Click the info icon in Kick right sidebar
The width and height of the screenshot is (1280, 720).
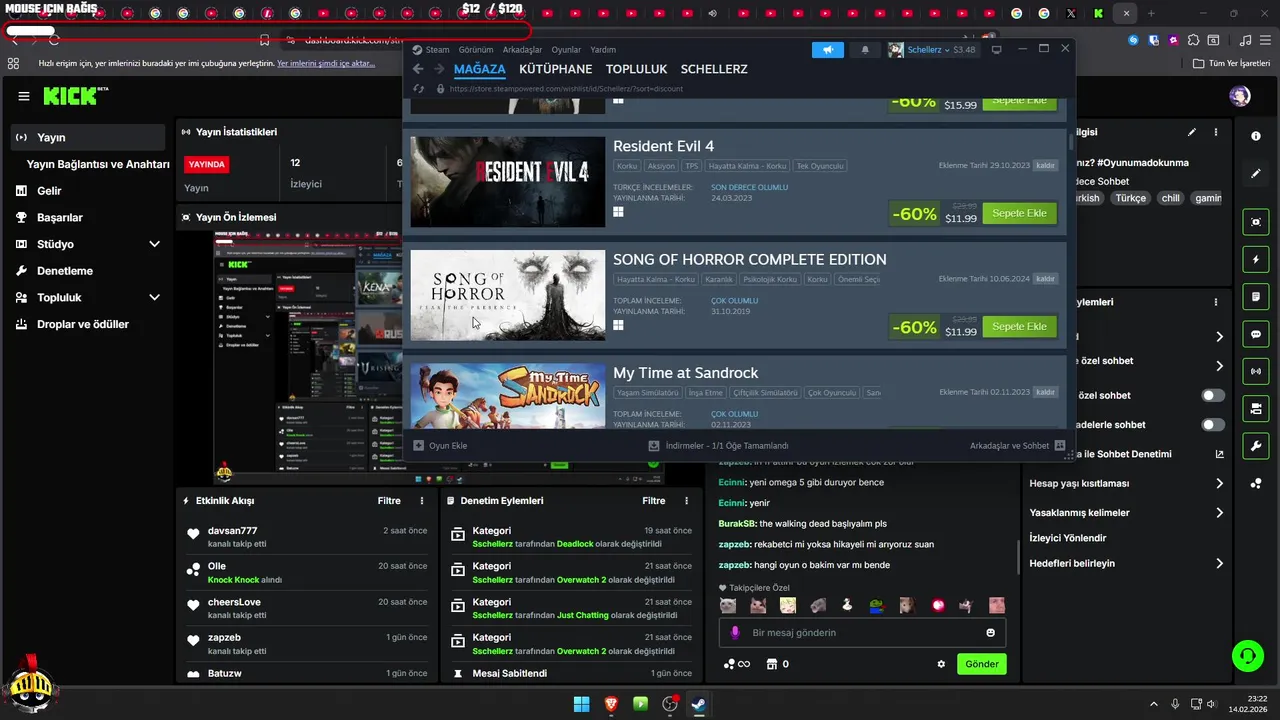click(x=1256, y=136)
